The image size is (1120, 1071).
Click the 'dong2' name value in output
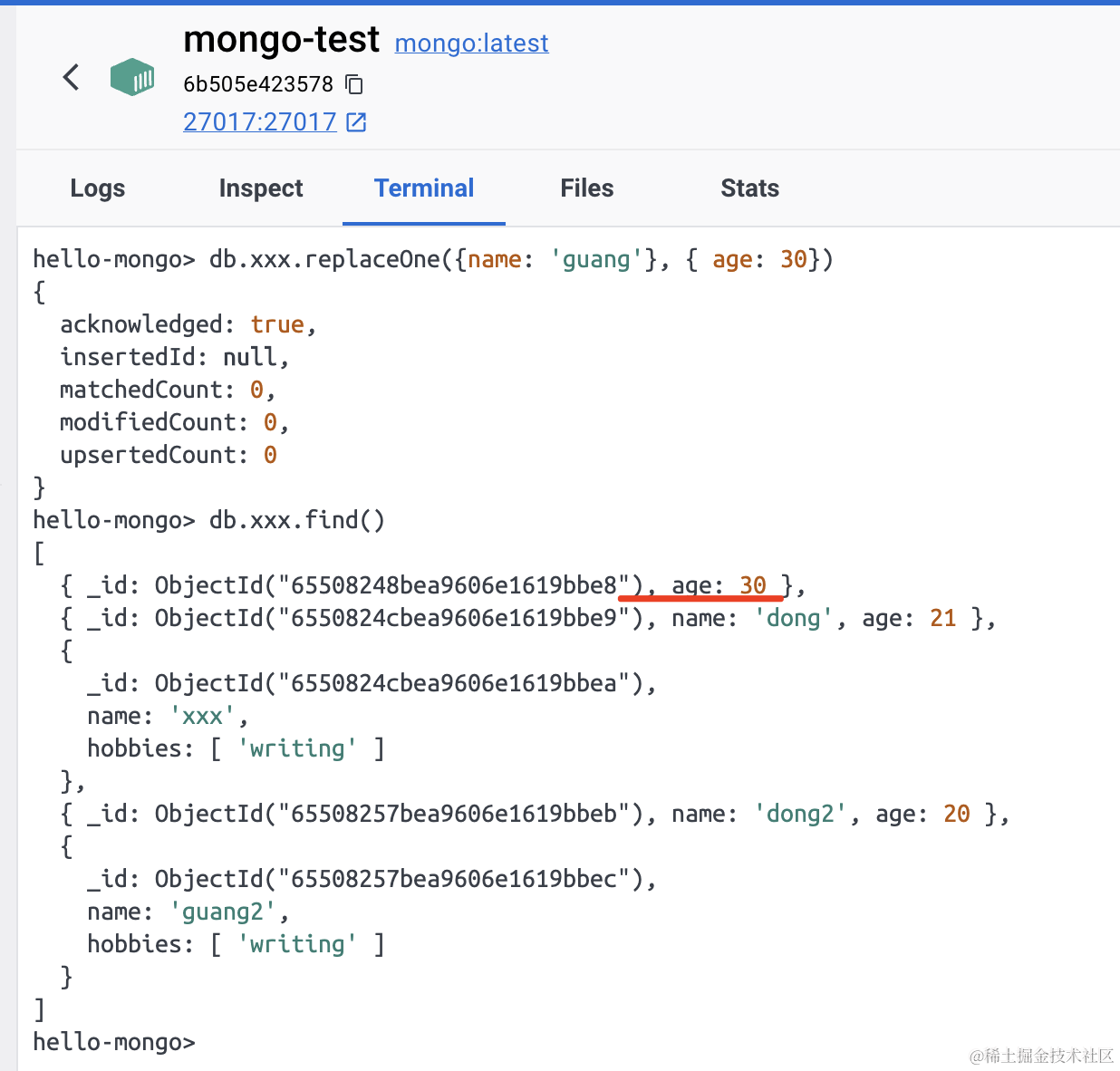point(800,814)
